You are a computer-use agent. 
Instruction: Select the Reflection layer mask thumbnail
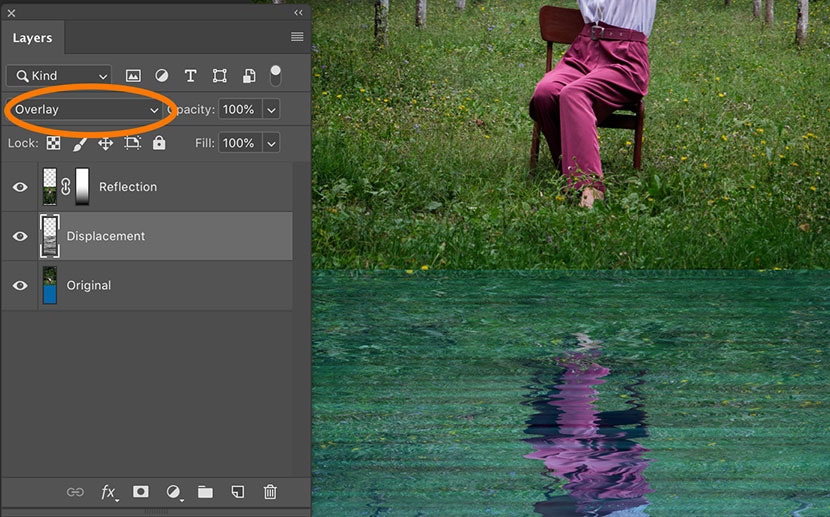pos(83,187)
